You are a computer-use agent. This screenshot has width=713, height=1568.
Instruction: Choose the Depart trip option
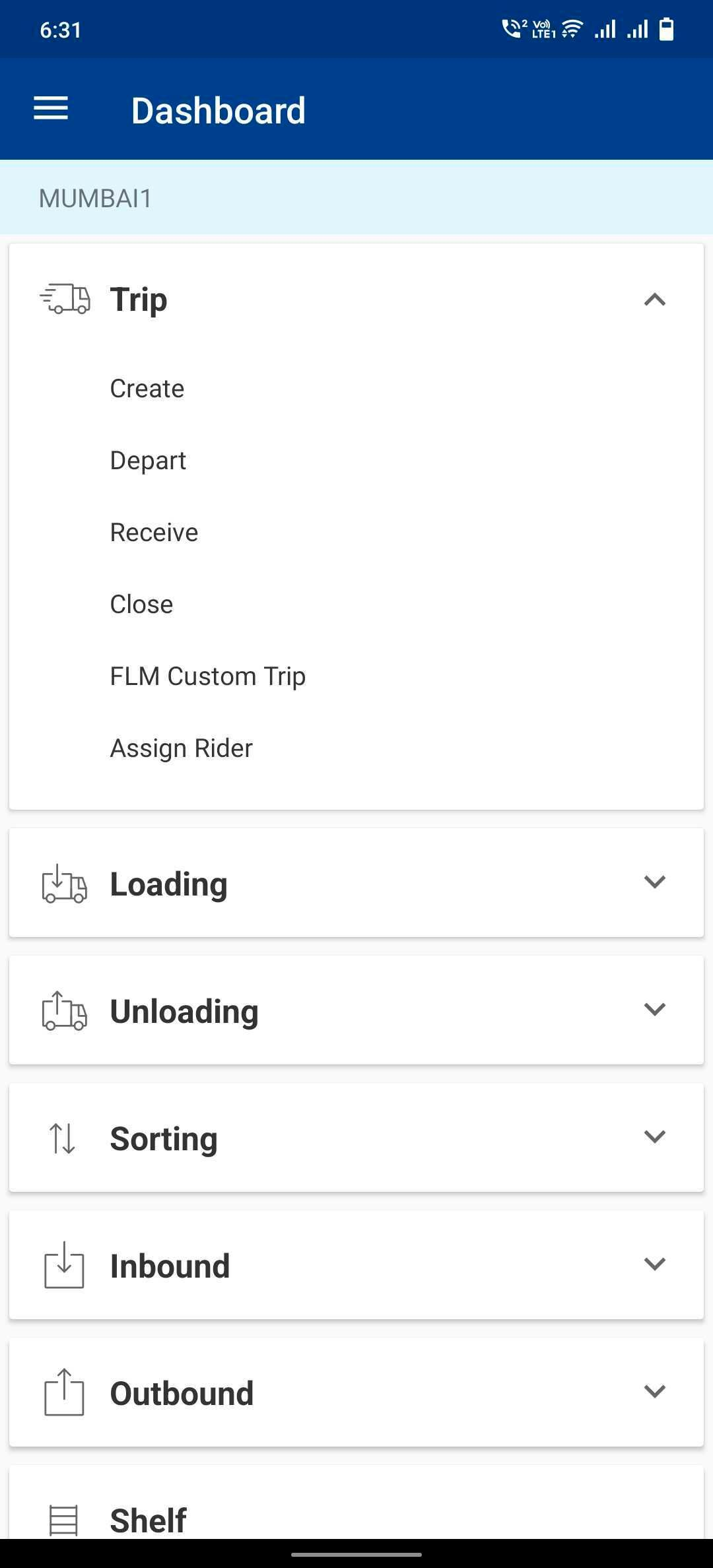[148, 461]
